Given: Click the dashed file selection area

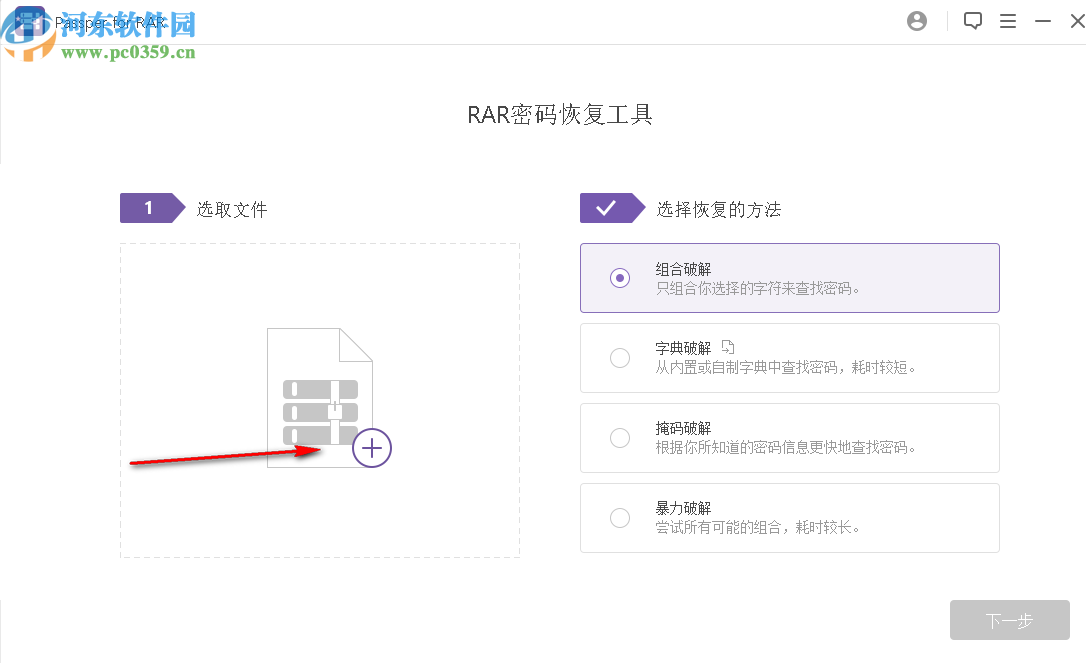Looking at the screenshot, I should pos(320,399).
